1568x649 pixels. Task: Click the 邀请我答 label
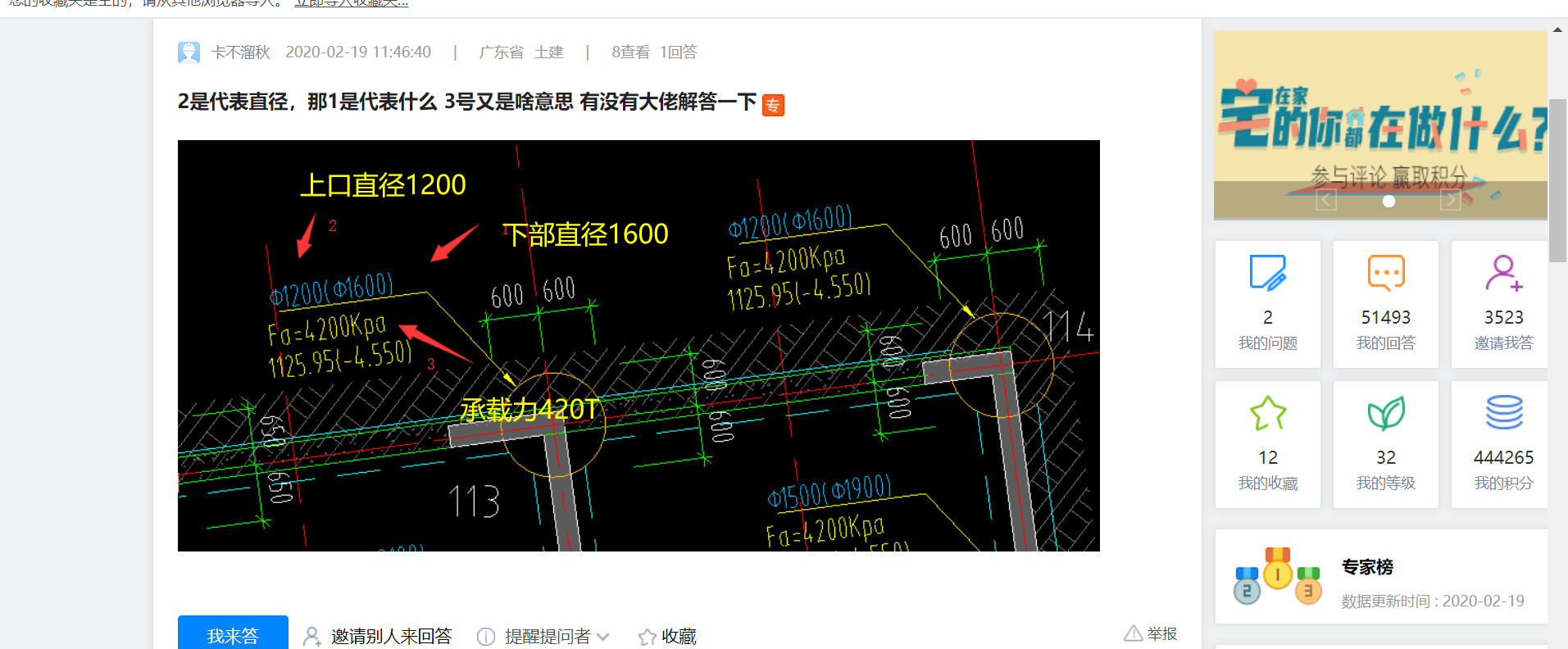1504,343
